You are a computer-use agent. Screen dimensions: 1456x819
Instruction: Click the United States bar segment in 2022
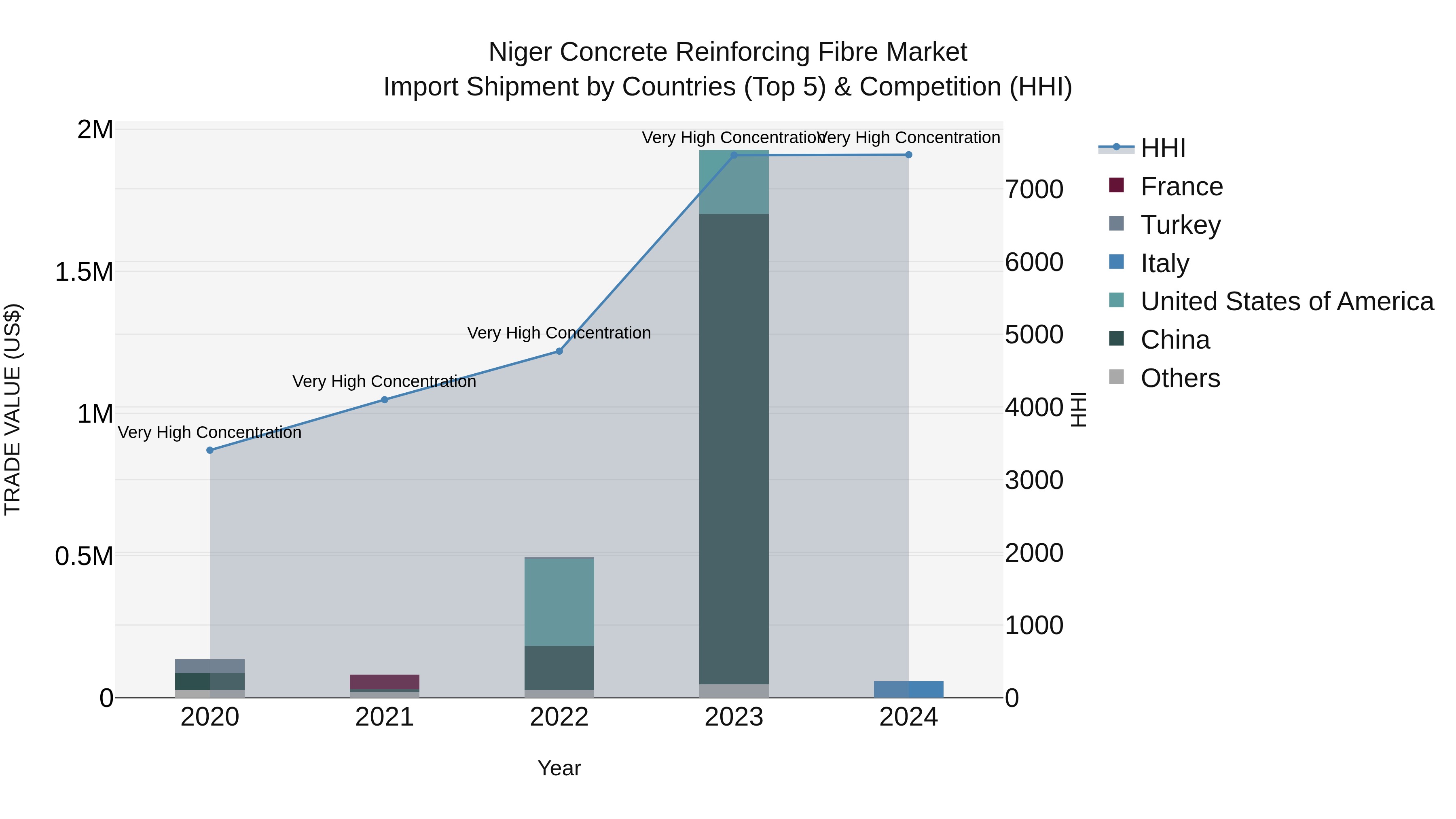pyautogui.click(x=559, y=602)
